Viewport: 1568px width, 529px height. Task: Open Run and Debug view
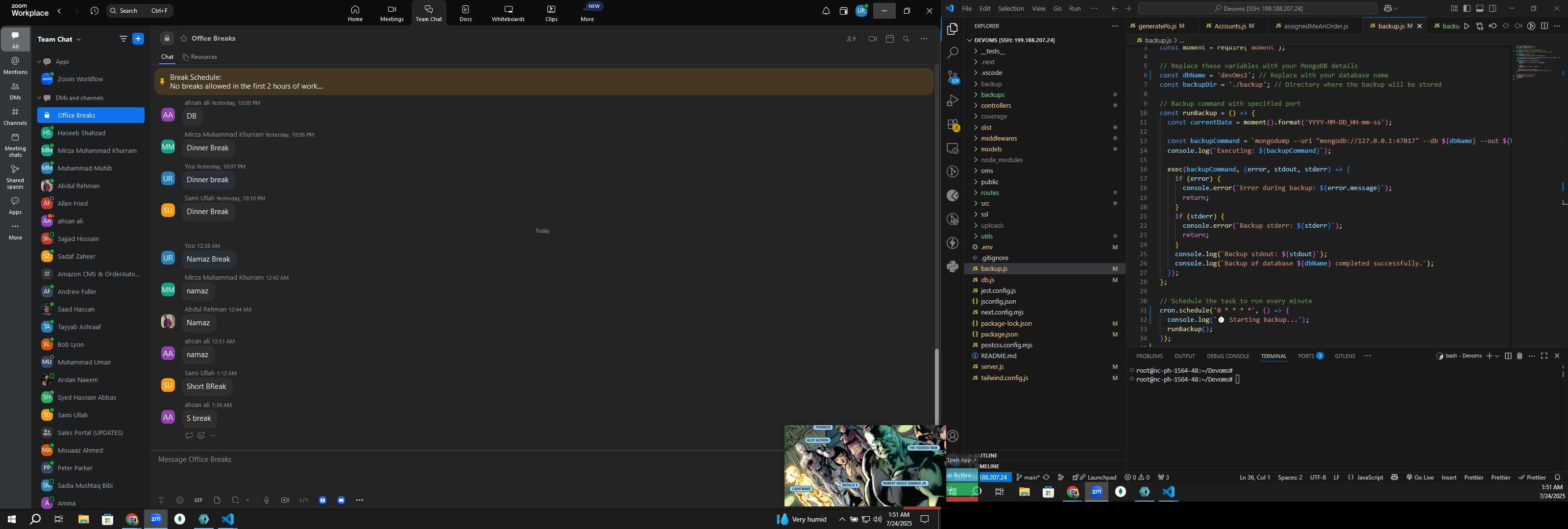[953, 100]
